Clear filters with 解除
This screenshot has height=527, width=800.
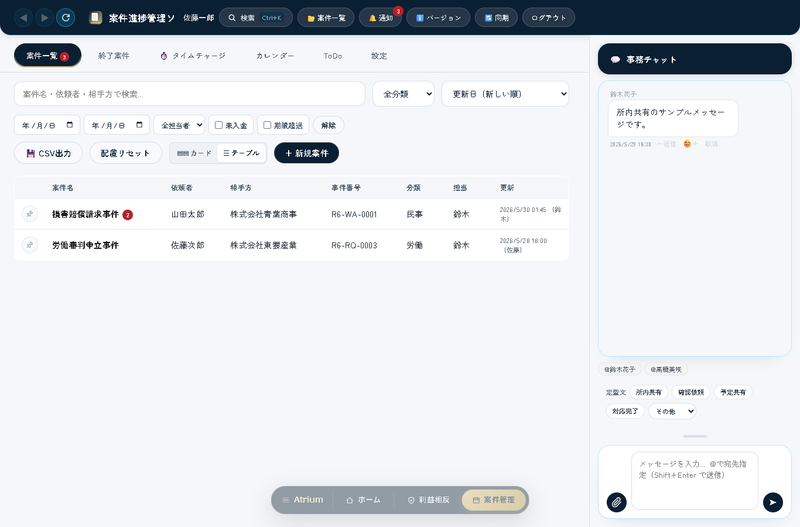[x=328, y=125]
